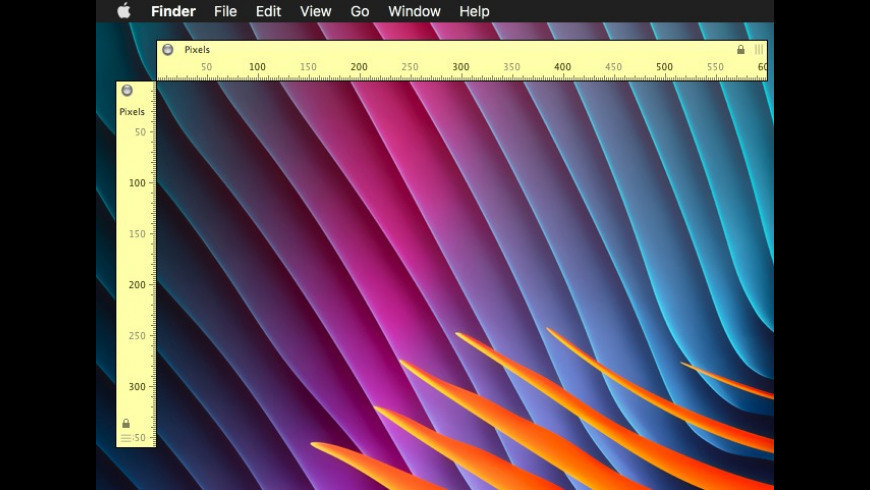Open the View menu
Screen dimensions: 870x490
(x=315, y=11)
